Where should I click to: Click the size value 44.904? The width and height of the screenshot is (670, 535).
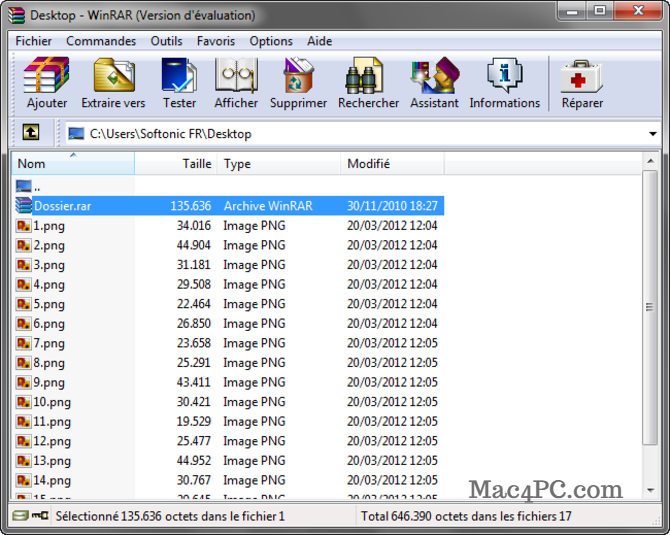tap(194, 245)
